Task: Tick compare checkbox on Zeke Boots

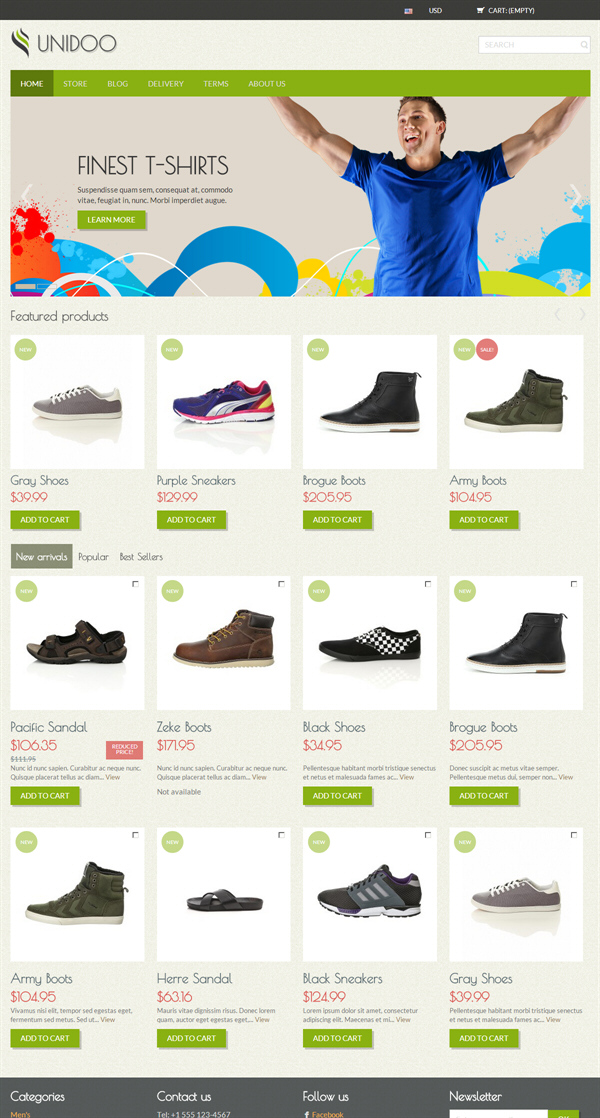Action: tap(281, 584)
